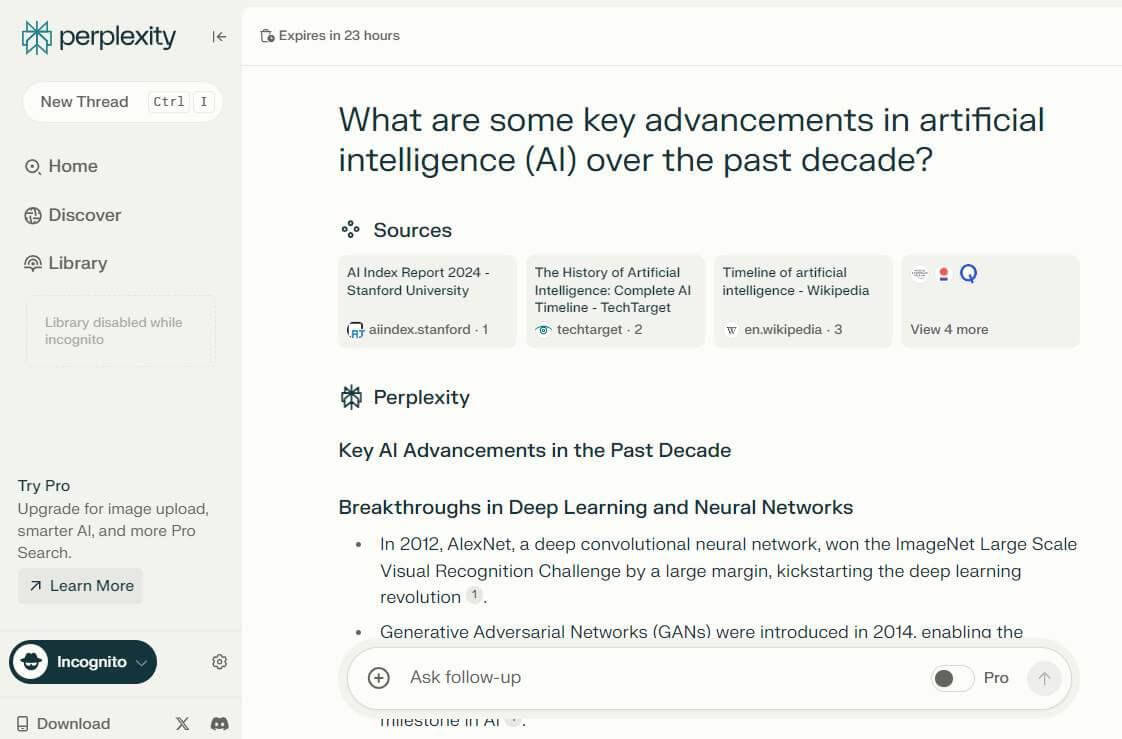Click the Download phone icon
The height and width of the screenshot is (739, 1122).
click(x=23, y=724)
